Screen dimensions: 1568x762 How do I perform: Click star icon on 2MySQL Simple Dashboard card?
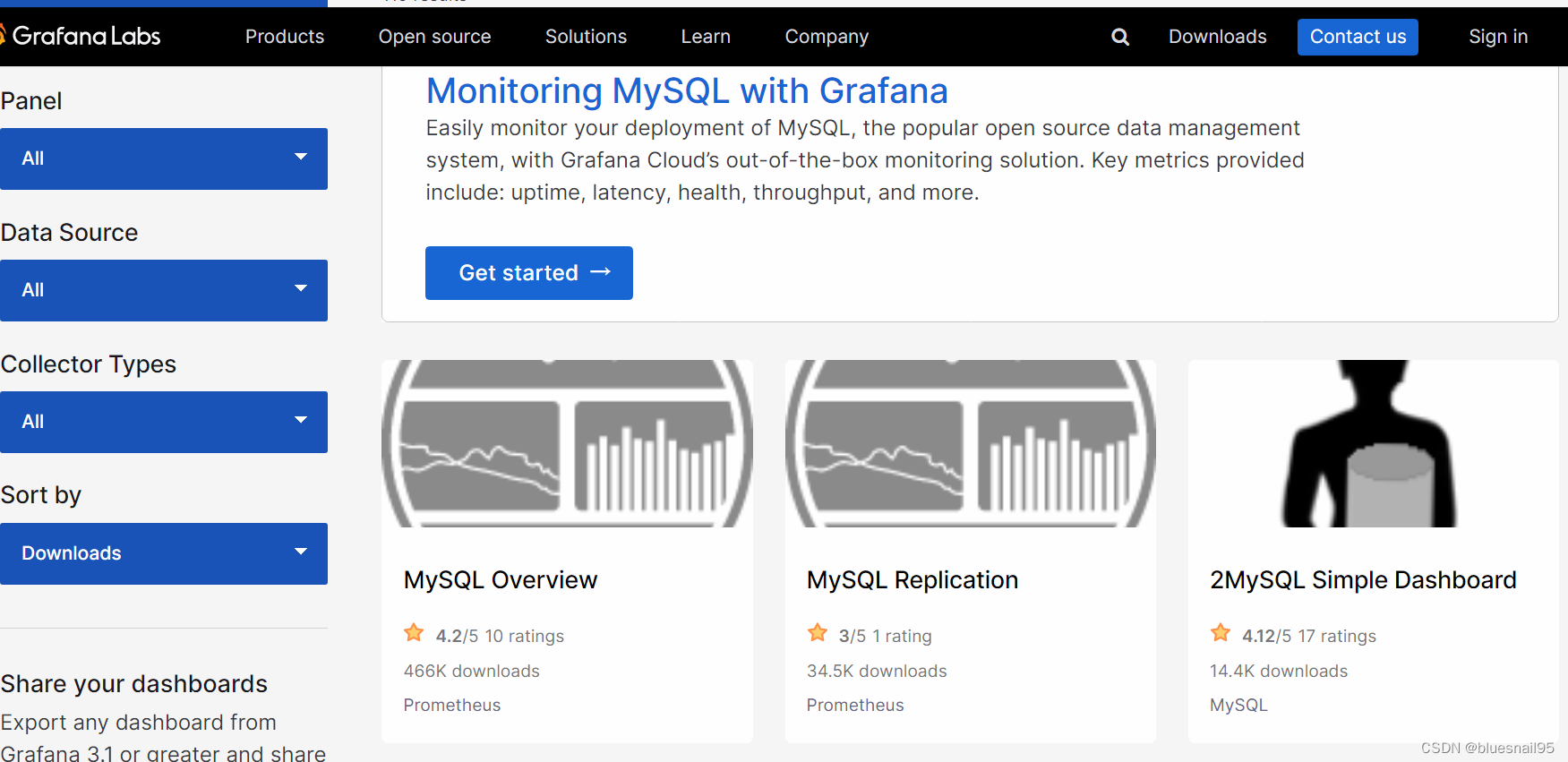(1220, 633)
